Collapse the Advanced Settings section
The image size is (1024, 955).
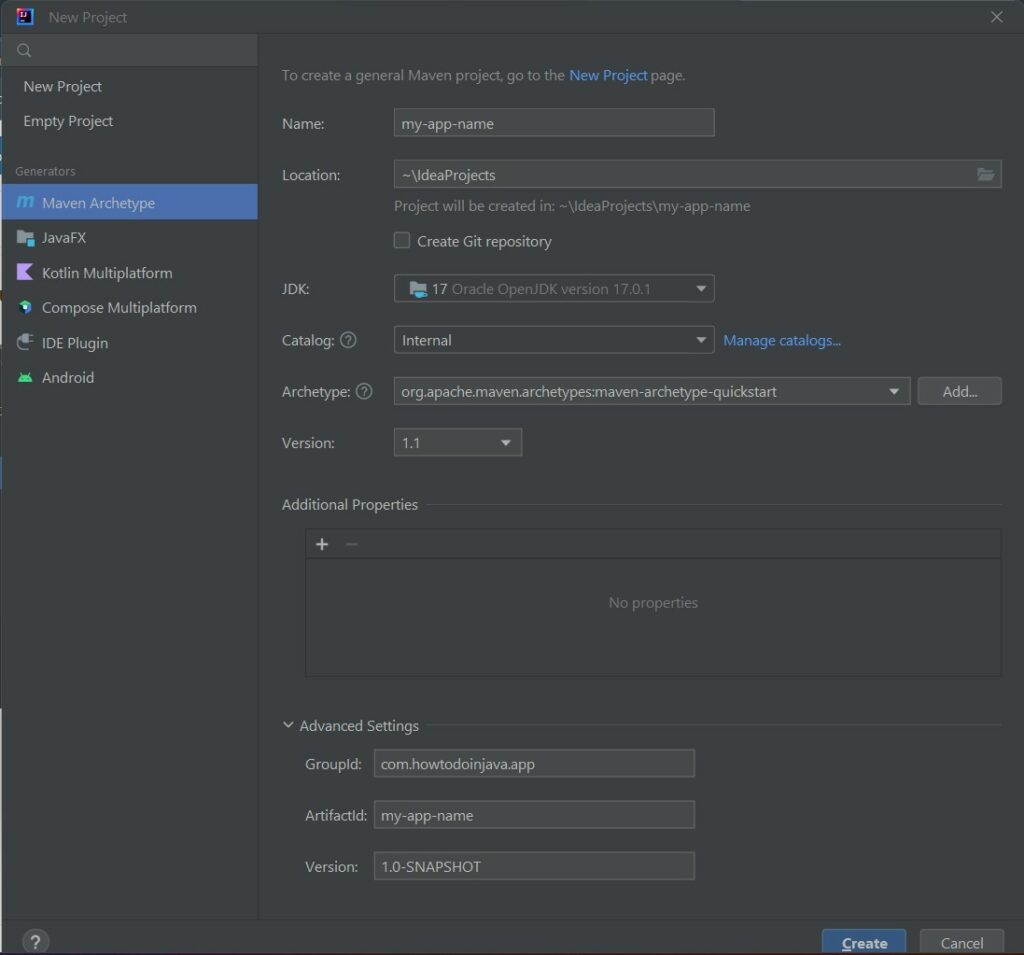coord(288,725)
